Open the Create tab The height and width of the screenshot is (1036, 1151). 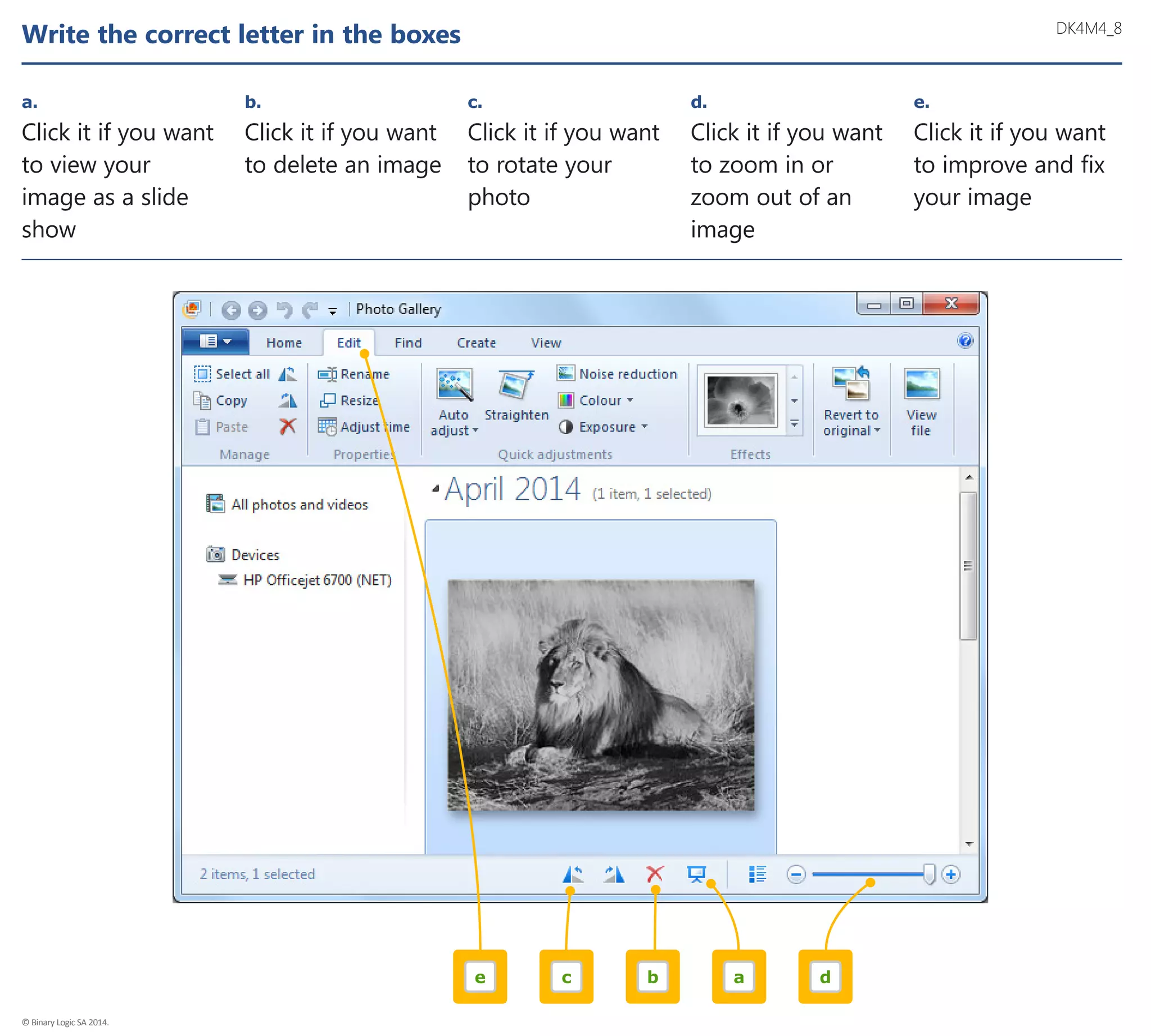coord(476,343)
